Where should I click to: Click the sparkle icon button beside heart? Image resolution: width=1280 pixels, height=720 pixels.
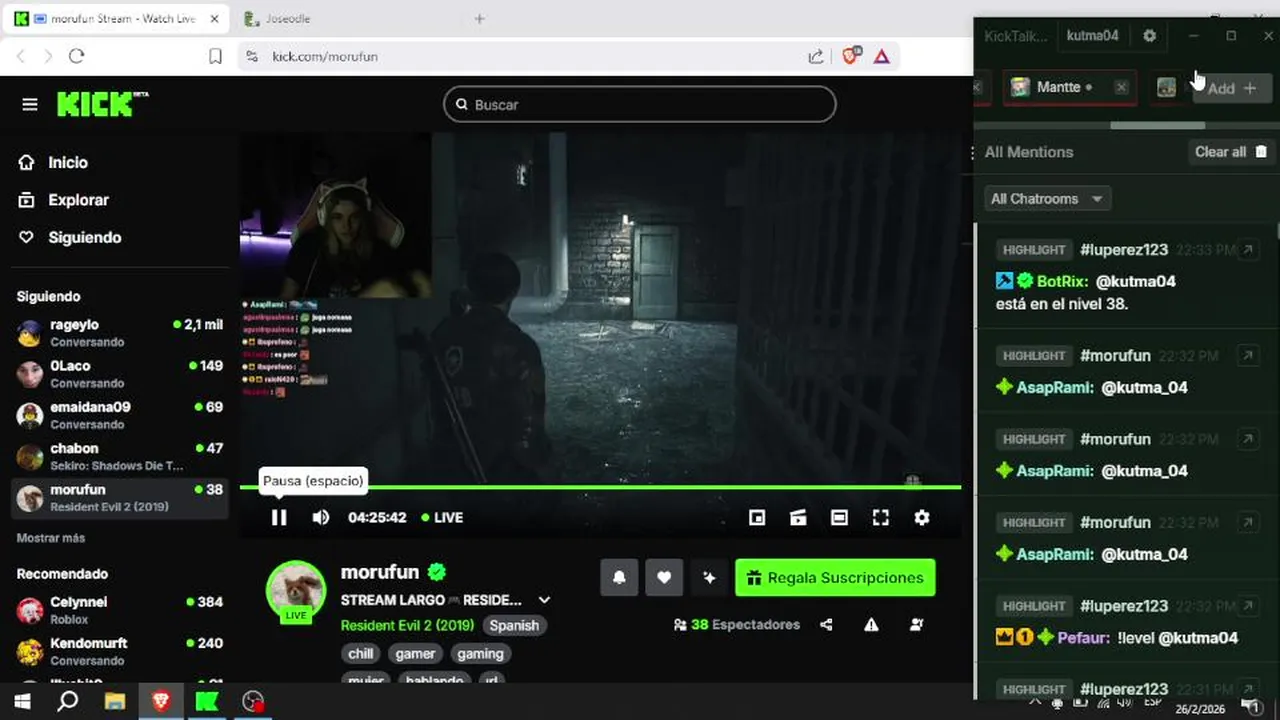tap(709, 577)
